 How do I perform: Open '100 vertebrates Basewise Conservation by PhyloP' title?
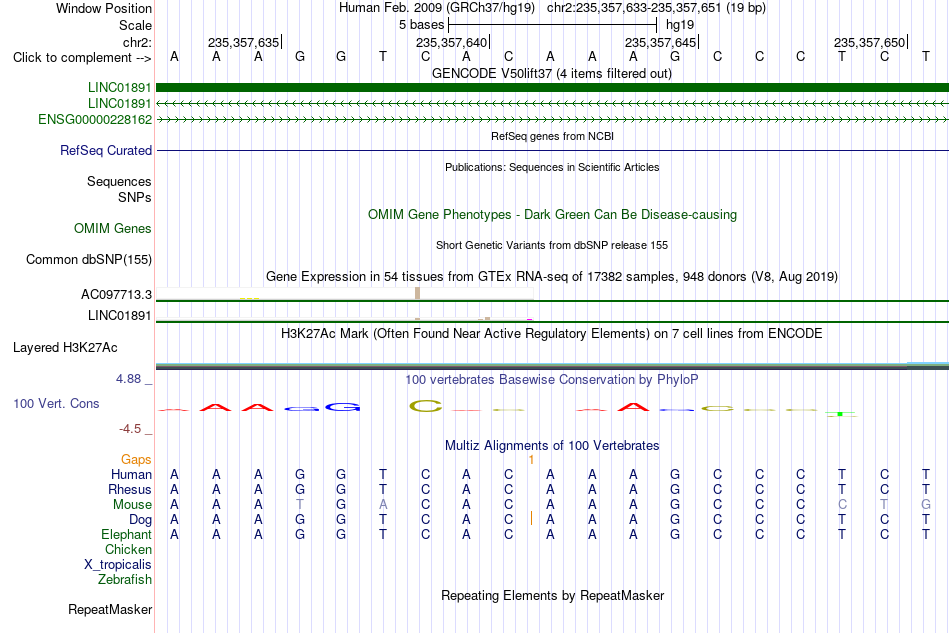click(x=551, y=380)
